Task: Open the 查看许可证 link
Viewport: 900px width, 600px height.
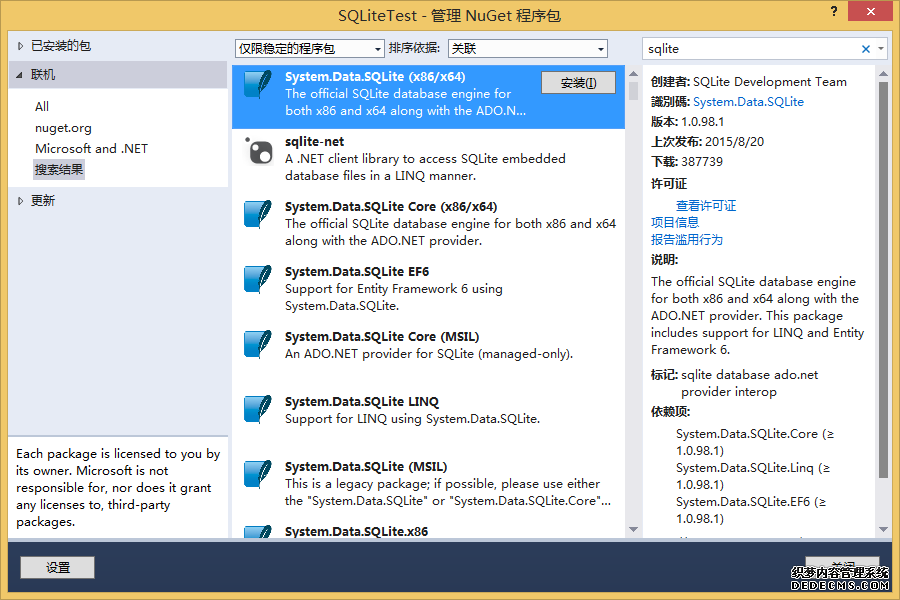Action: coord(706,206)
